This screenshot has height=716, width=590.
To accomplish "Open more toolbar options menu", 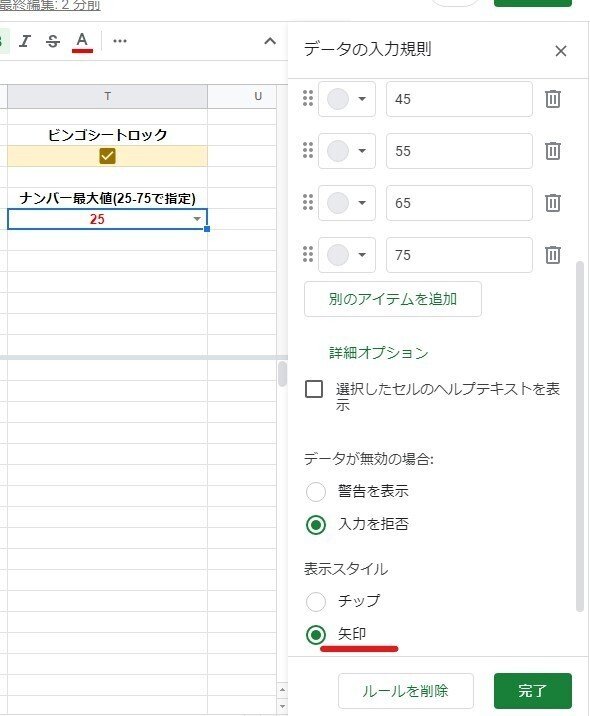I will 120,41.
